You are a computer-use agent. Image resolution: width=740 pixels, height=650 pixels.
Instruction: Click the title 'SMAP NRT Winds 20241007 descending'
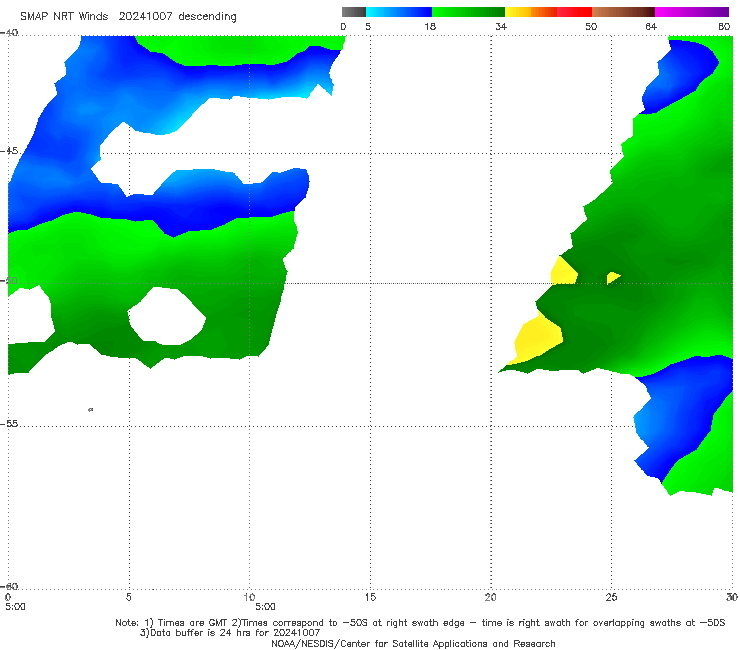(128, 16)
